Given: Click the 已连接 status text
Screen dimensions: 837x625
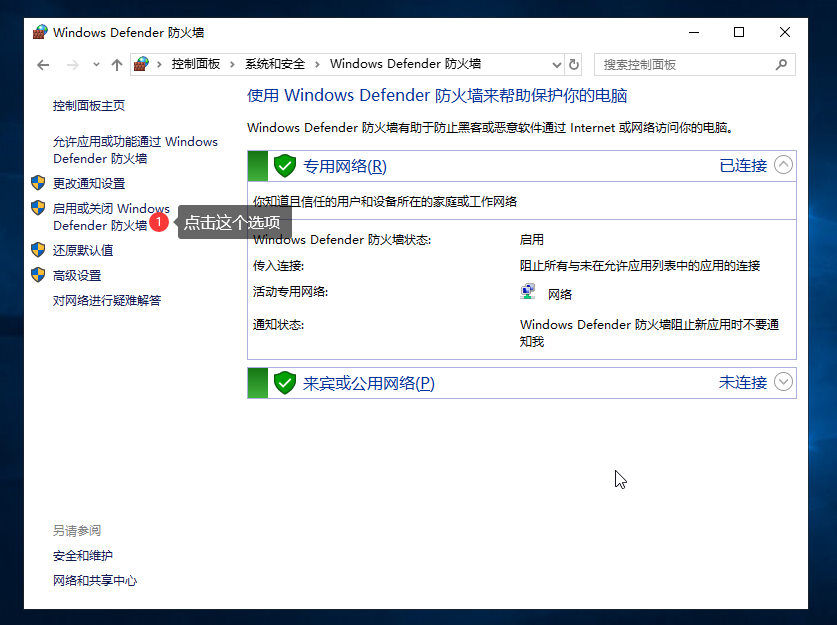Looking at the screenshot, I should pyautogui.click(x=743, y=165).
